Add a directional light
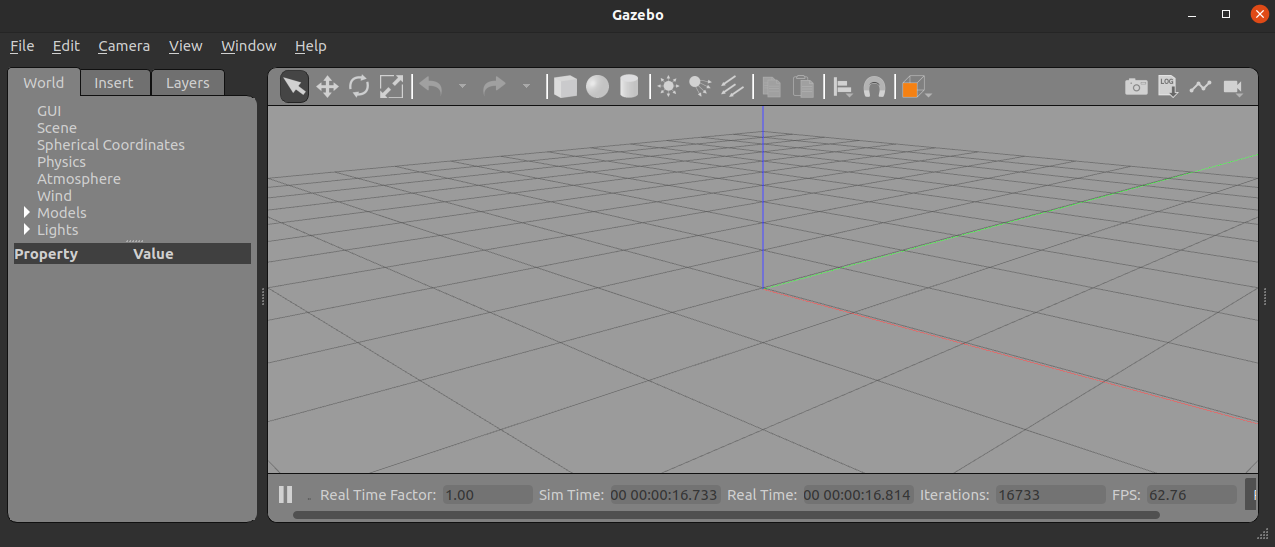Image resolution: width=1275 pixels, height=547 pixels. pos(732,87)
